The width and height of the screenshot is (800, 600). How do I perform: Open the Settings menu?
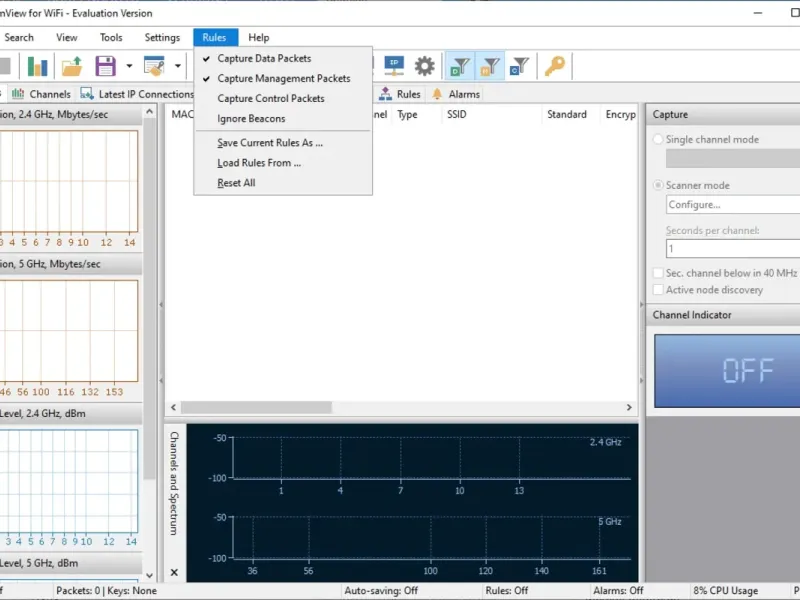[x=162, y=38]
